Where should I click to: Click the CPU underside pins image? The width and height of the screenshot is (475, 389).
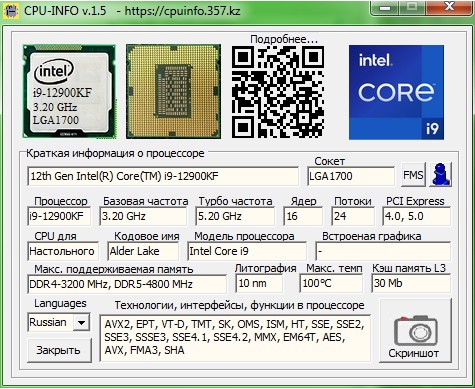click(x=173, y=91)
